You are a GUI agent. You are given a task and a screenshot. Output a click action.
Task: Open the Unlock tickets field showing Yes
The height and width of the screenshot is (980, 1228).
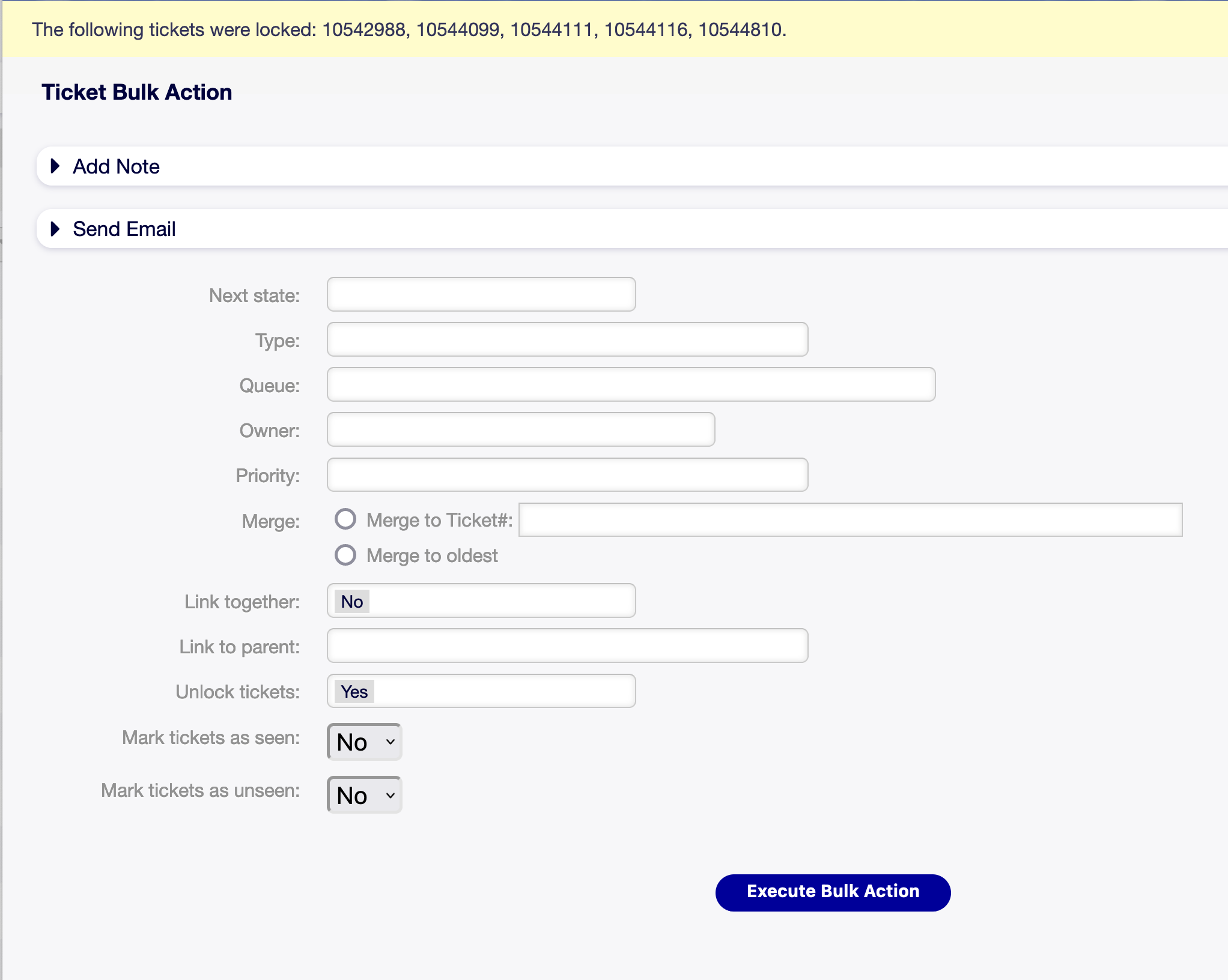point(481,691)
